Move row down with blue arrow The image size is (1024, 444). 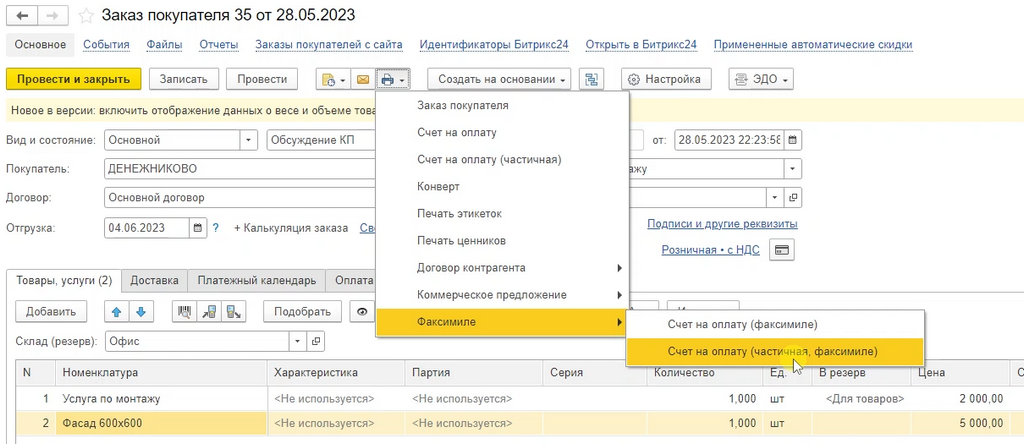141,312
